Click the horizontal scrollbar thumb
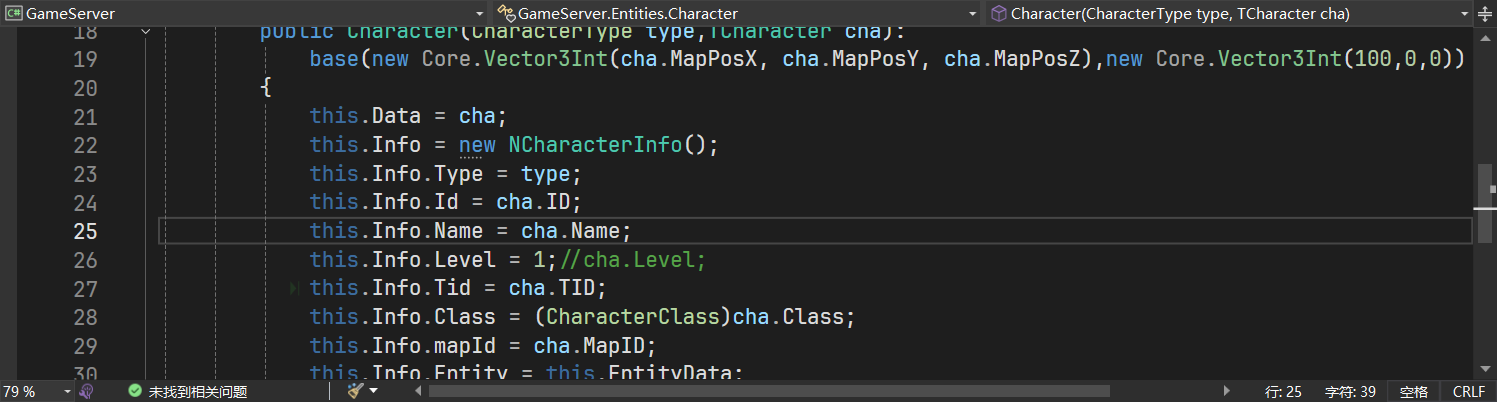Viewport: 1497px width, 402px height. [x=768, y=391]
